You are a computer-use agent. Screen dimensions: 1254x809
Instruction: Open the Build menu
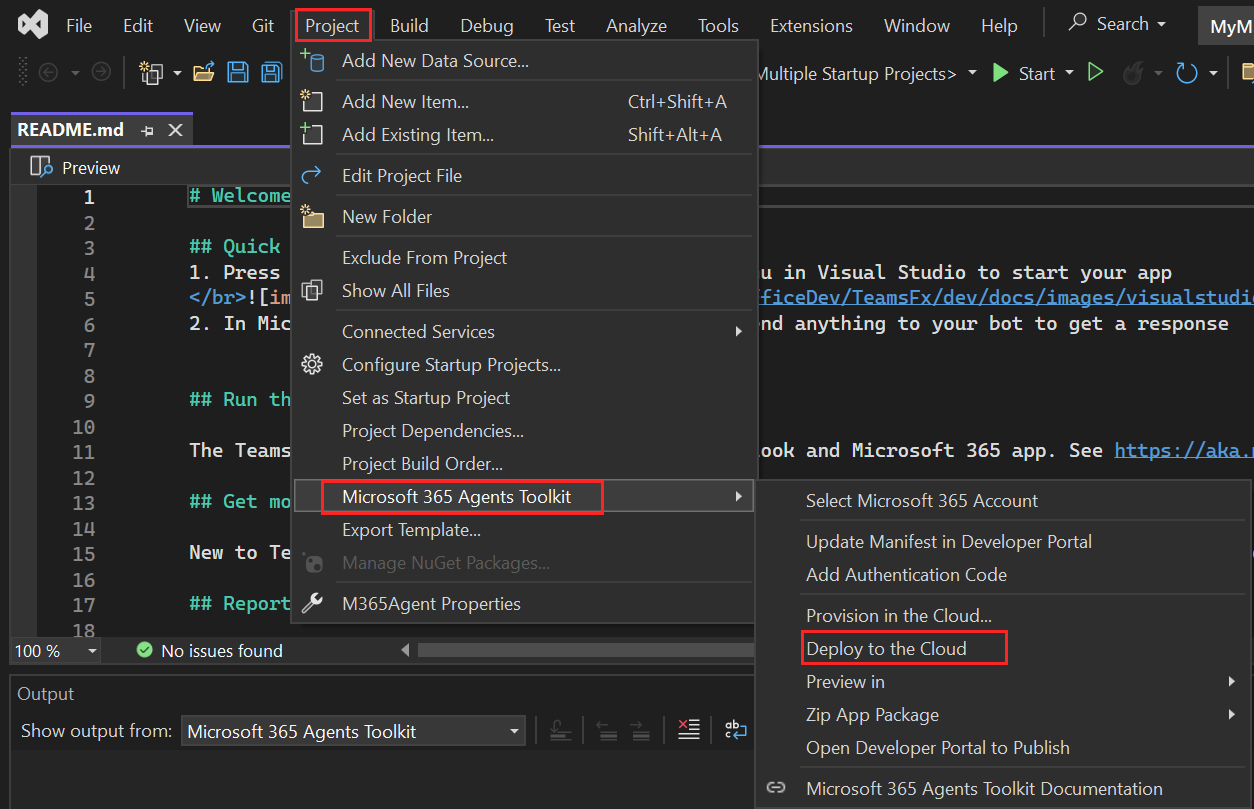(409, 25)
